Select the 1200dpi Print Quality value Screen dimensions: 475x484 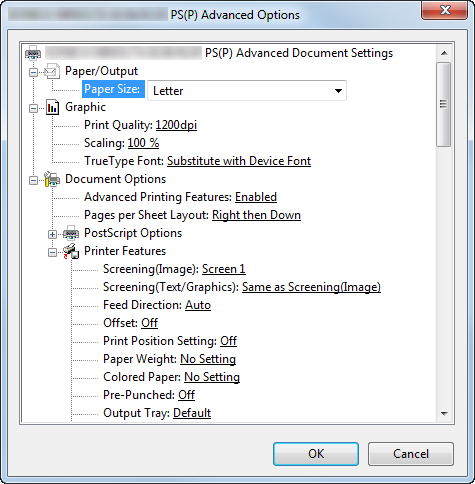[176, 125]
